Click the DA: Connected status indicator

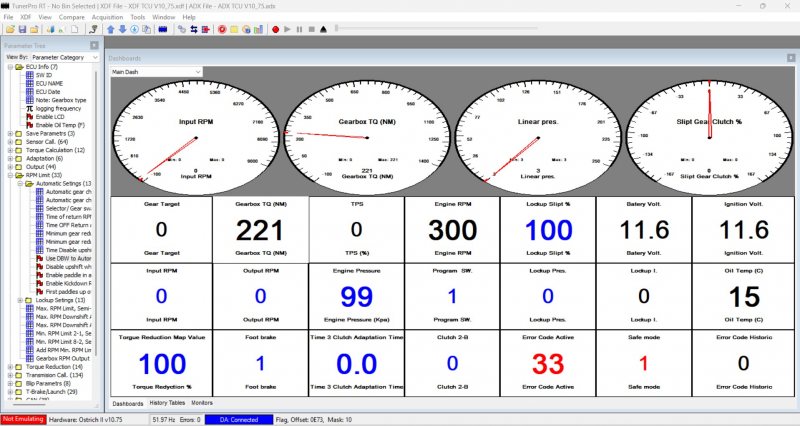coord(239,418)
